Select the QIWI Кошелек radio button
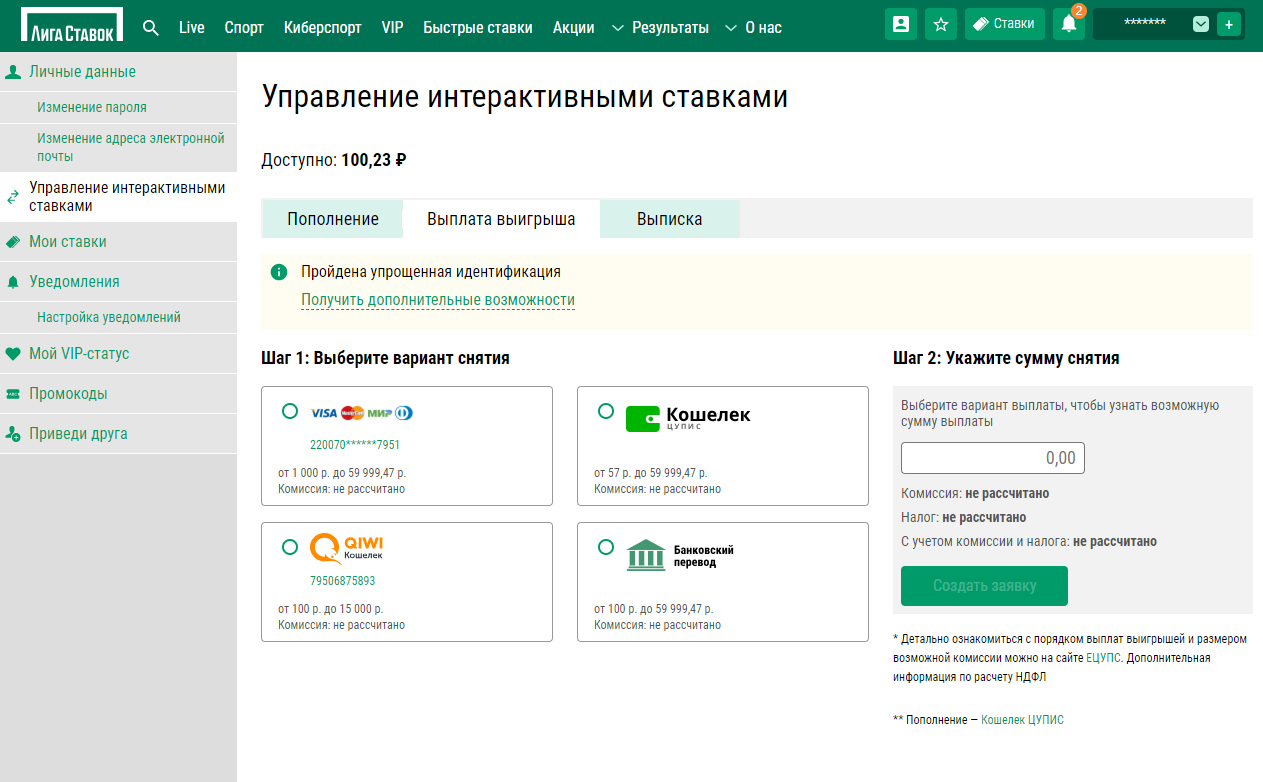Screen dimensions: 1263x782 coord(290,547)
